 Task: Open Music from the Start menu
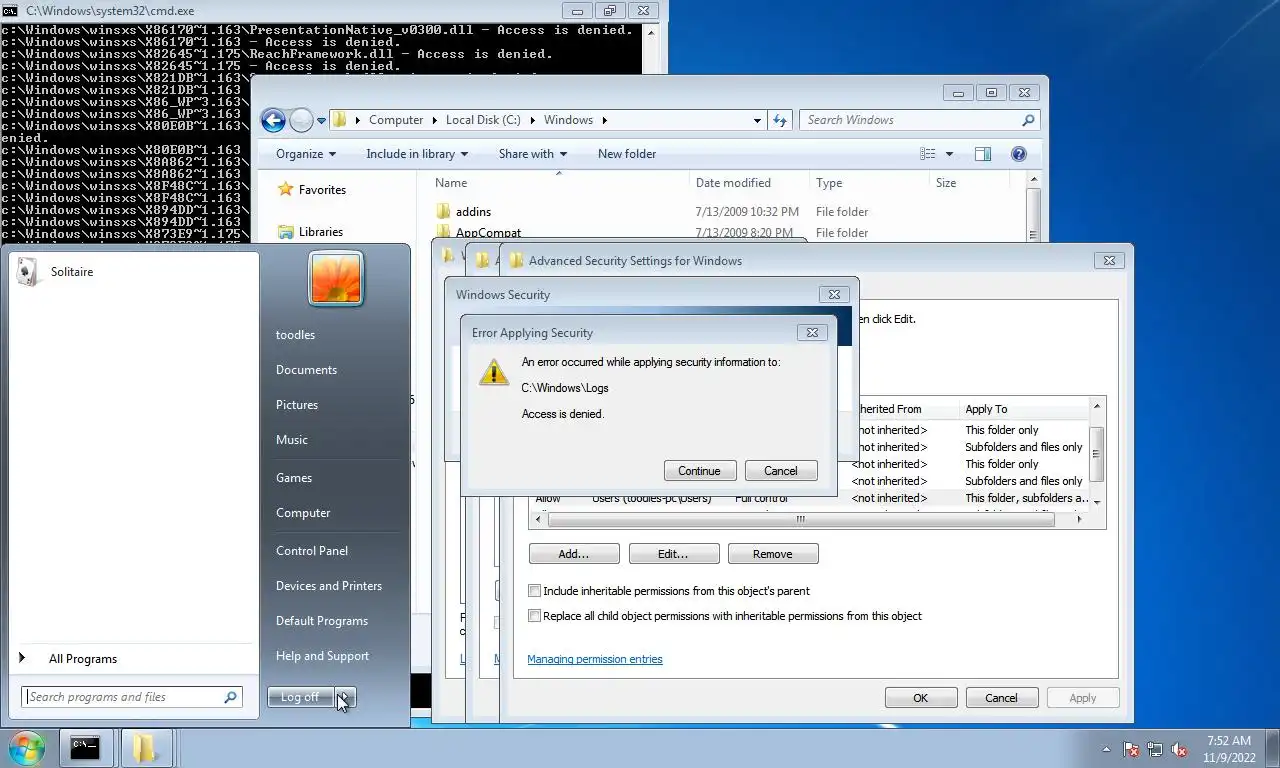292,440
